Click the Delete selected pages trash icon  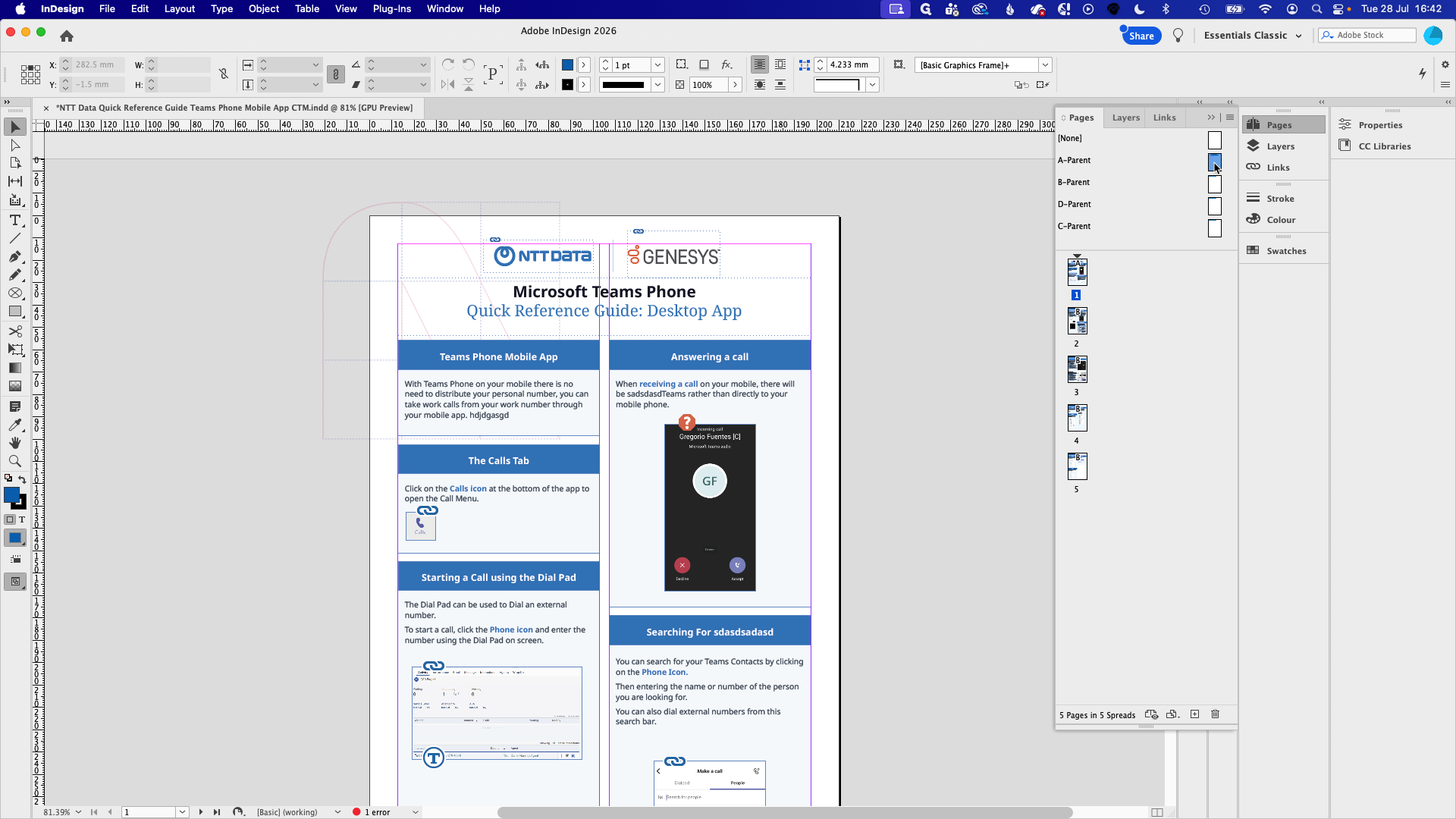pyautogui.click(x=1216, y=714)
